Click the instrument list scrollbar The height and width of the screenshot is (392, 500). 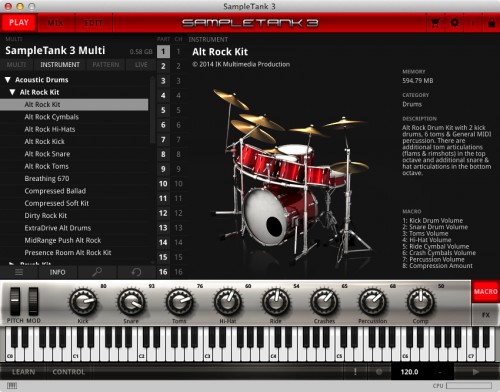152,110
